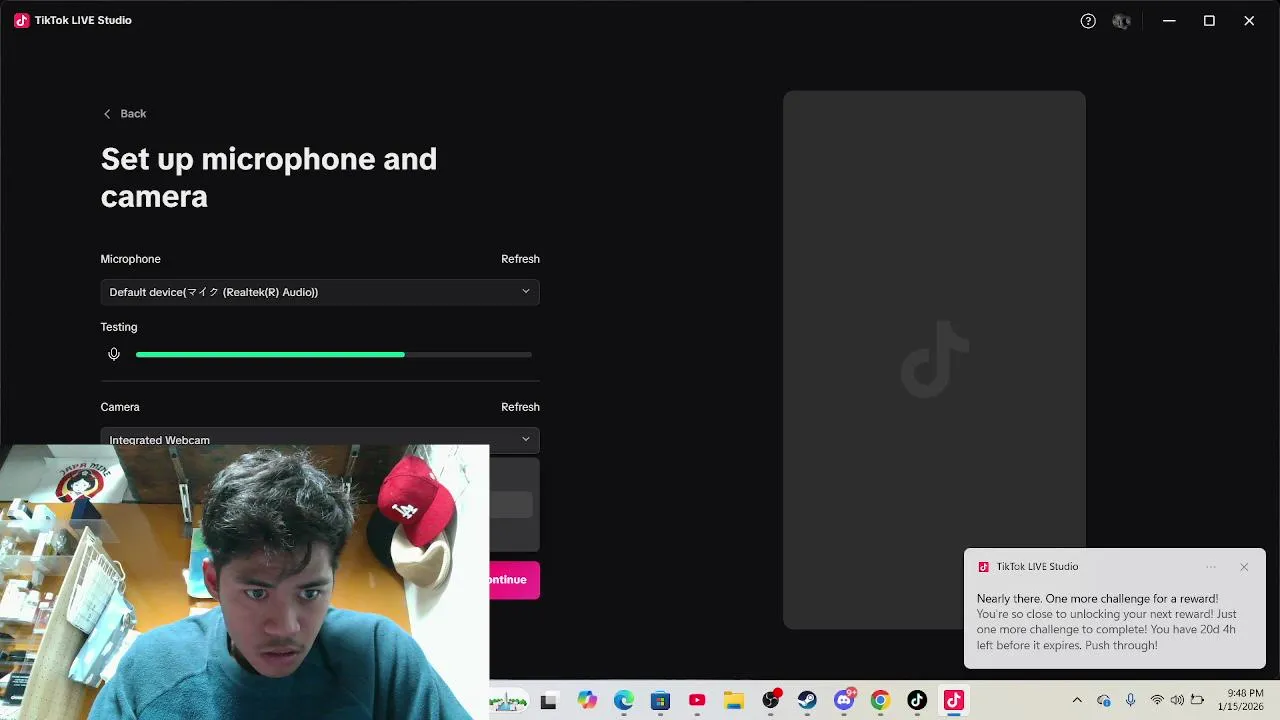Image resolution: width=1280 pixels, height=720 pixels.
Task: Click the Microphone section label
Action: coord(130,259)
